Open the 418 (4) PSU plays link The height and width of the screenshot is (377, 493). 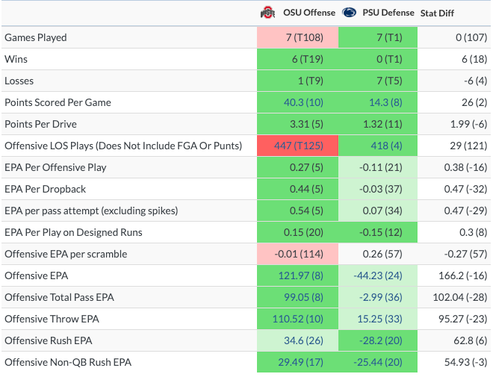(x=386, y=146)
